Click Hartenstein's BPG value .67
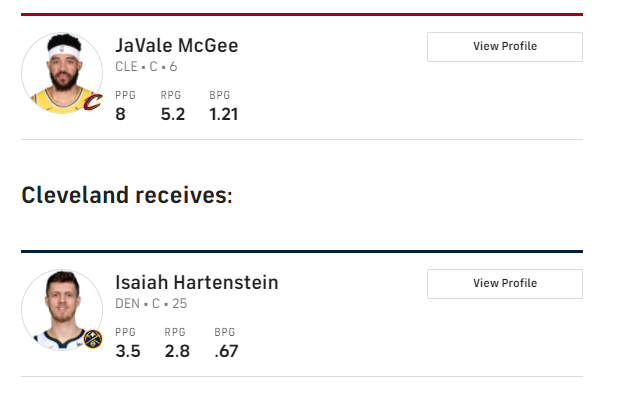The height and width of the screenshot is (399, 622). [x=226, y=351]
